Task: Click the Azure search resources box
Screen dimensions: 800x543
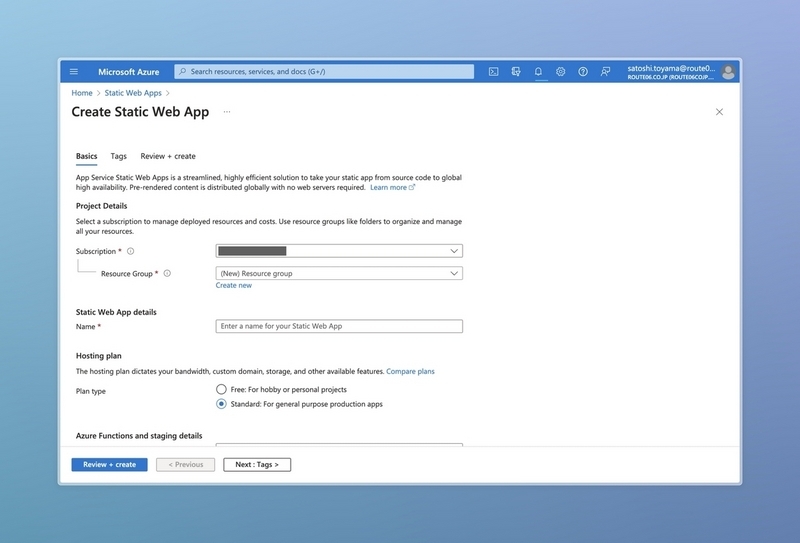Action: coord(324,71)
